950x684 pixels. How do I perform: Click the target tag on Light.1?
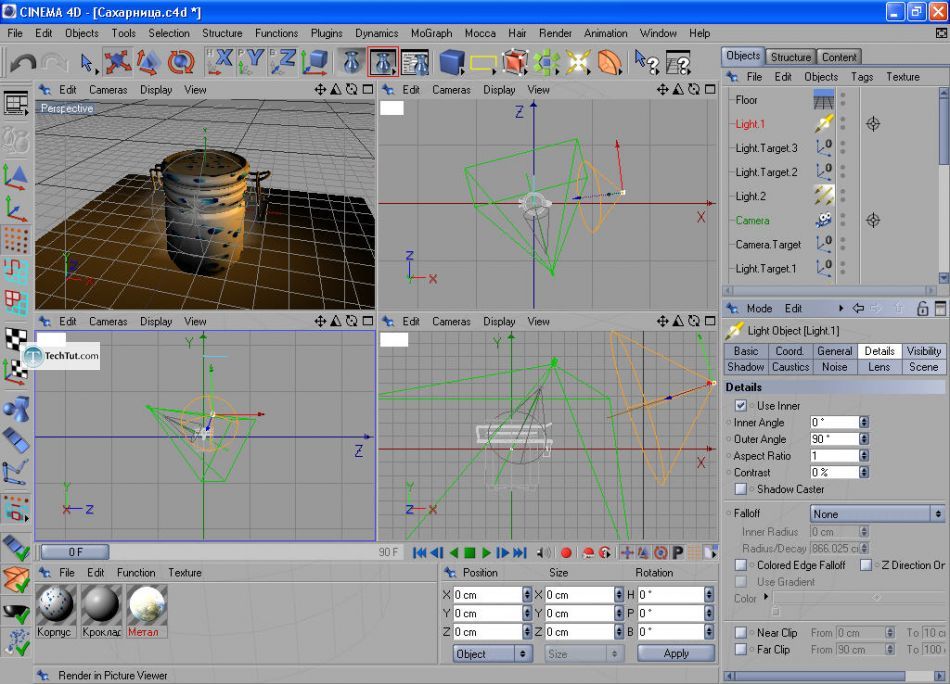pyautogui.click(x=872, y=124)
